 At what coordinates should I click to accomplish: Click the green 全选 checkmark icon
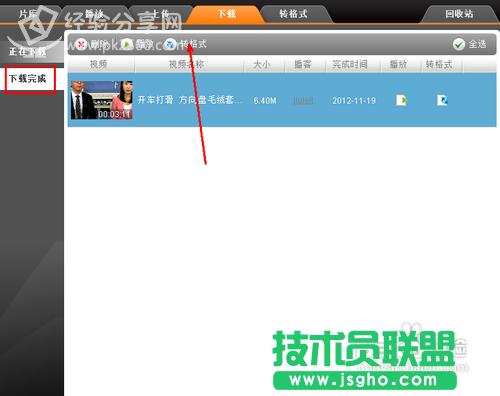(x=459, y=44)
